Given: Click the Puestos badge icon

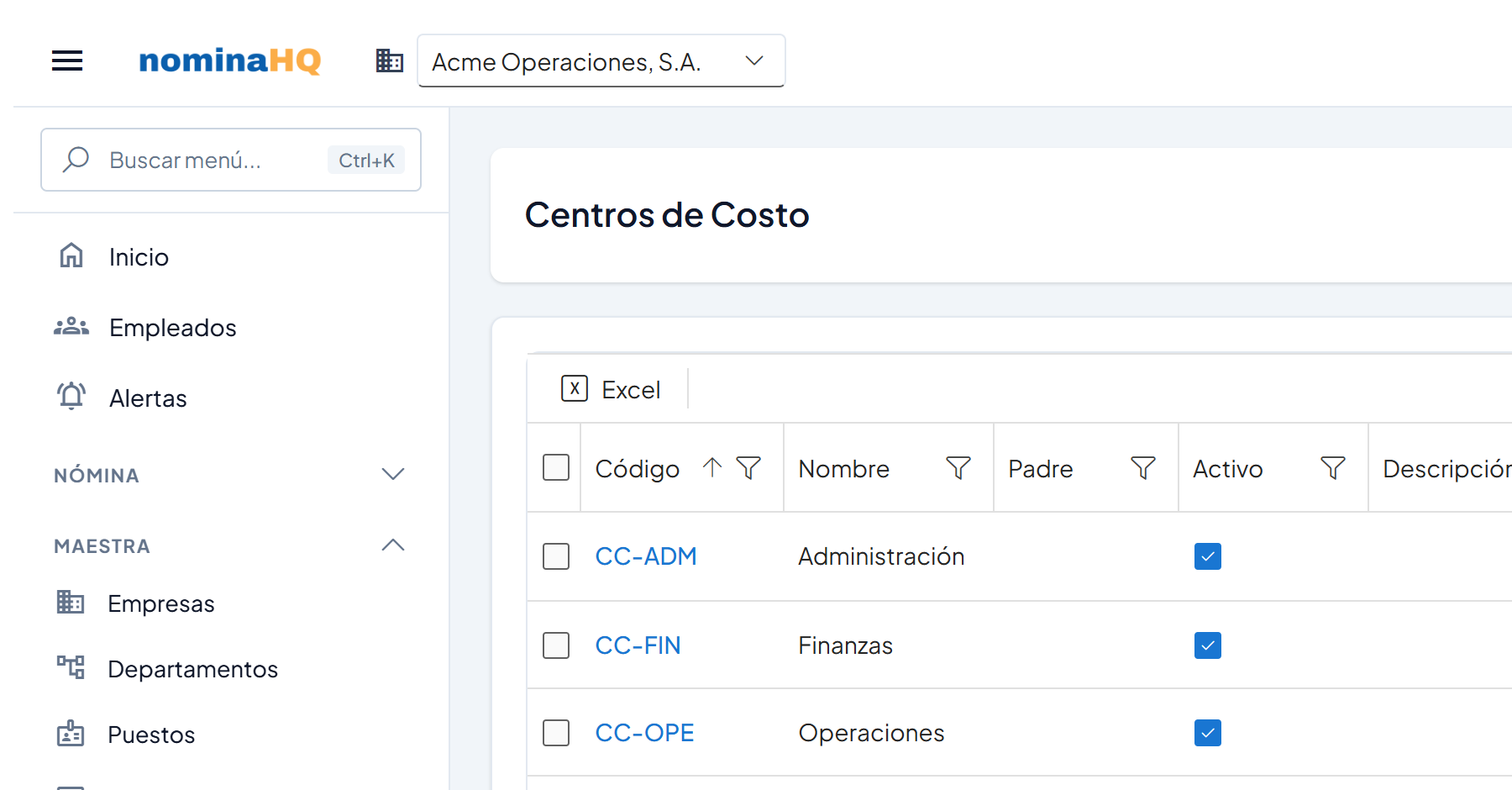Looking at the screenshot, I should point(71,733).
